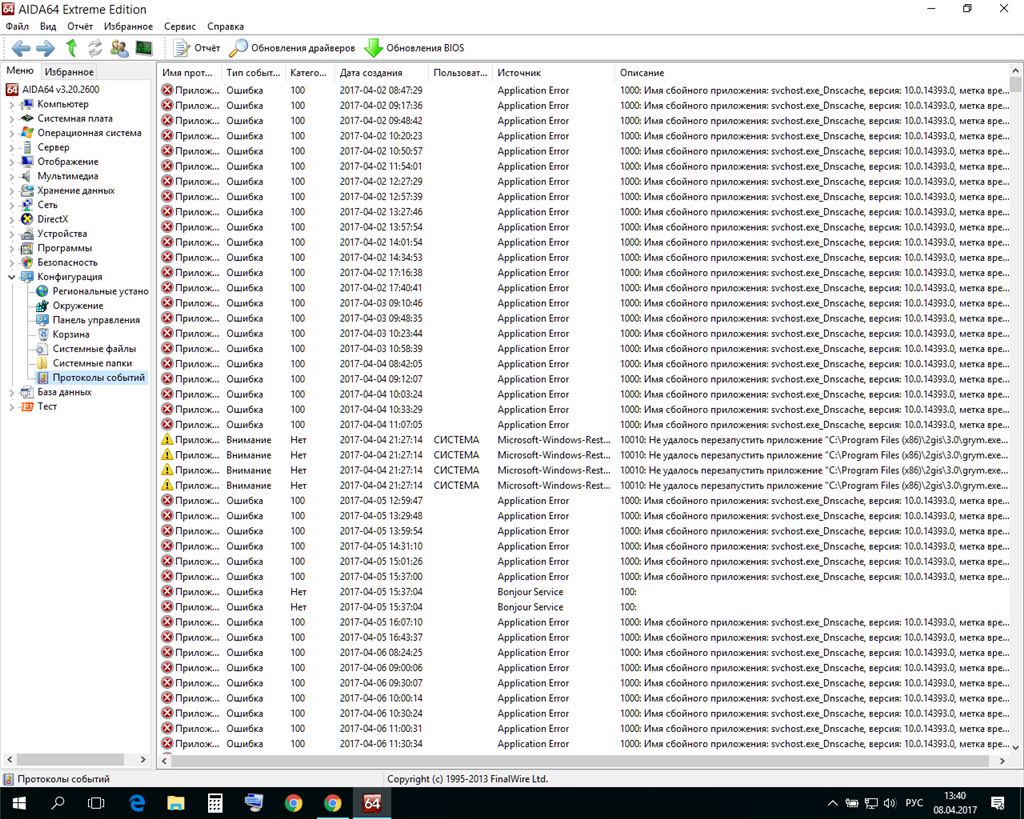Select Мультимедиа tree item
The image size is (1024, 819).
68,176
